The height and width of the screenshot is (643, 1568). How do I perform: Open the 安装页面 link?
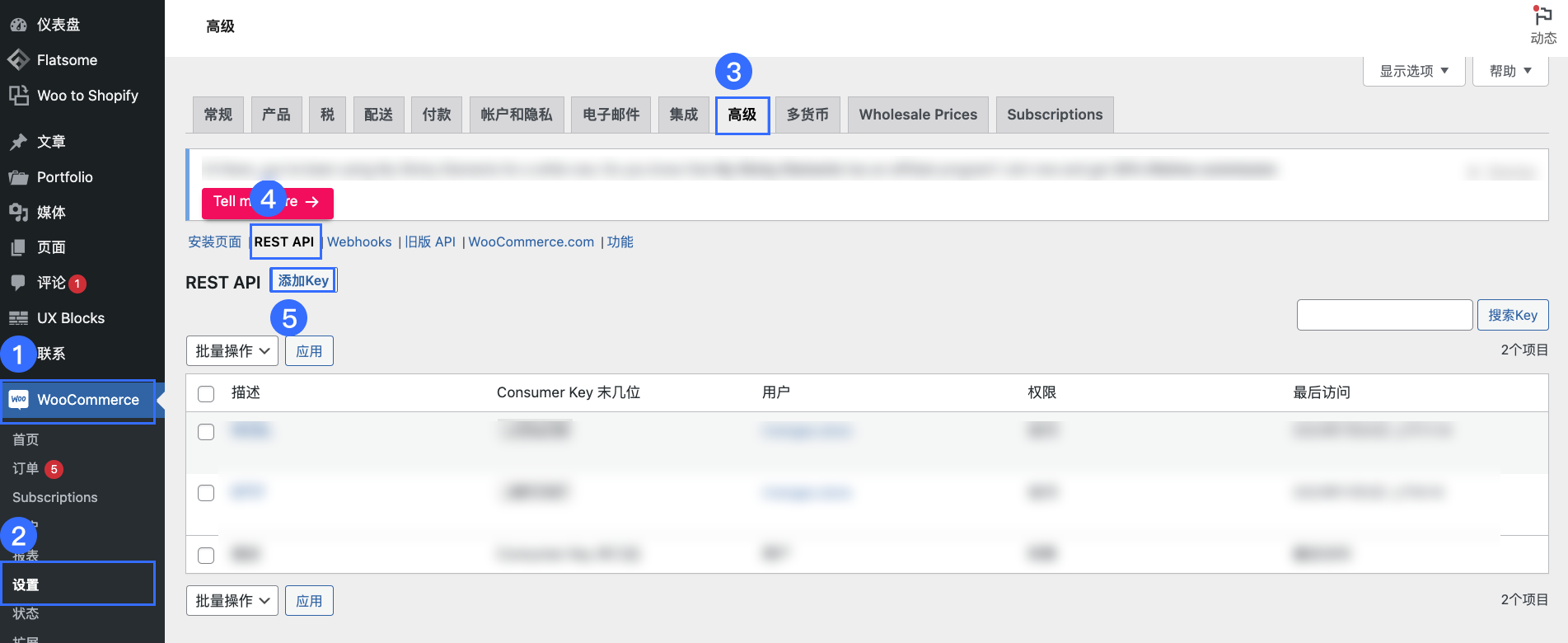pyautogui.click(x=214, y=242)
